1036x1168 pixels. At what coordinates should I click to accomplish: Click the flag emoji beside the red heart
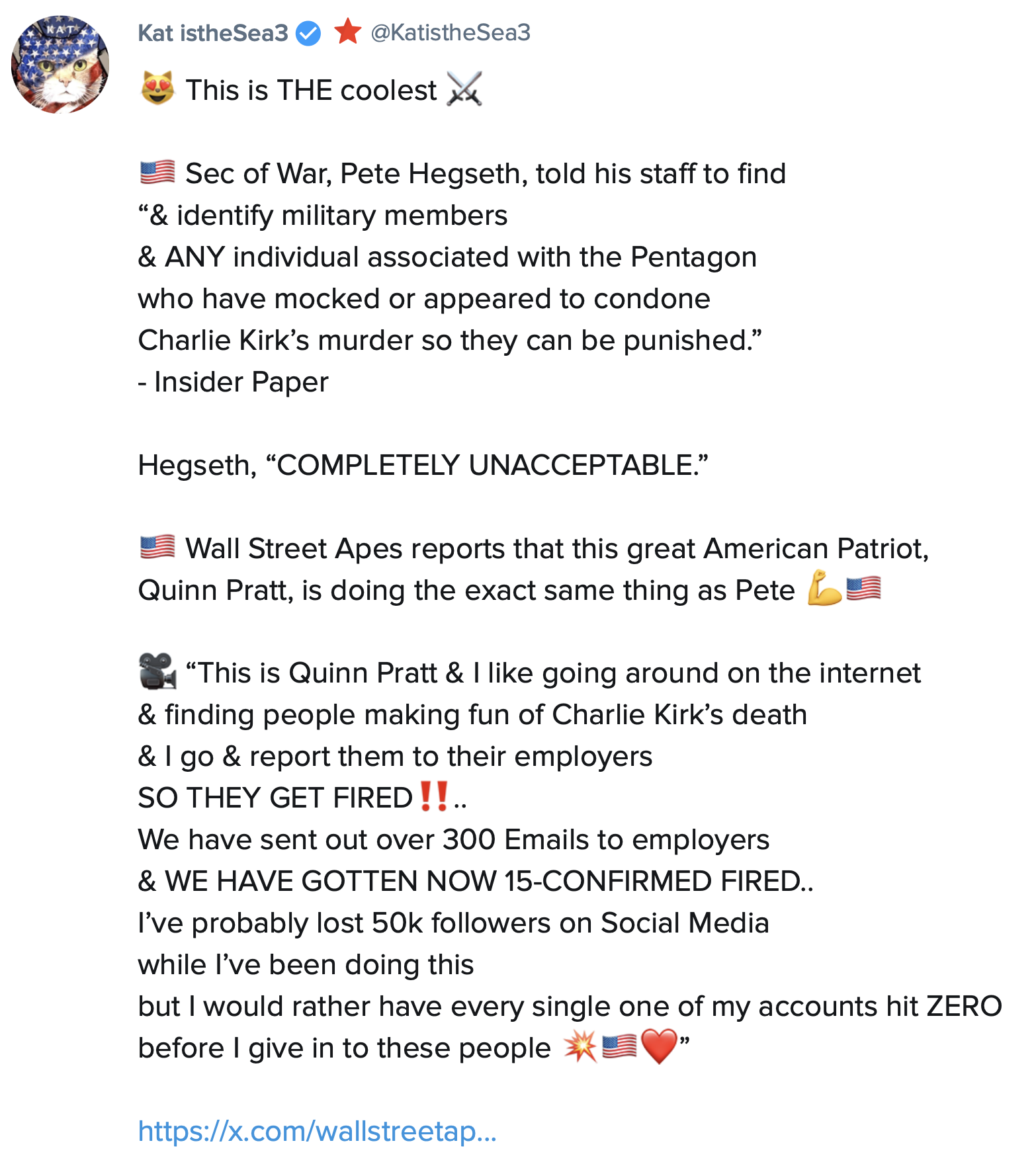[x=620, y=1047]
